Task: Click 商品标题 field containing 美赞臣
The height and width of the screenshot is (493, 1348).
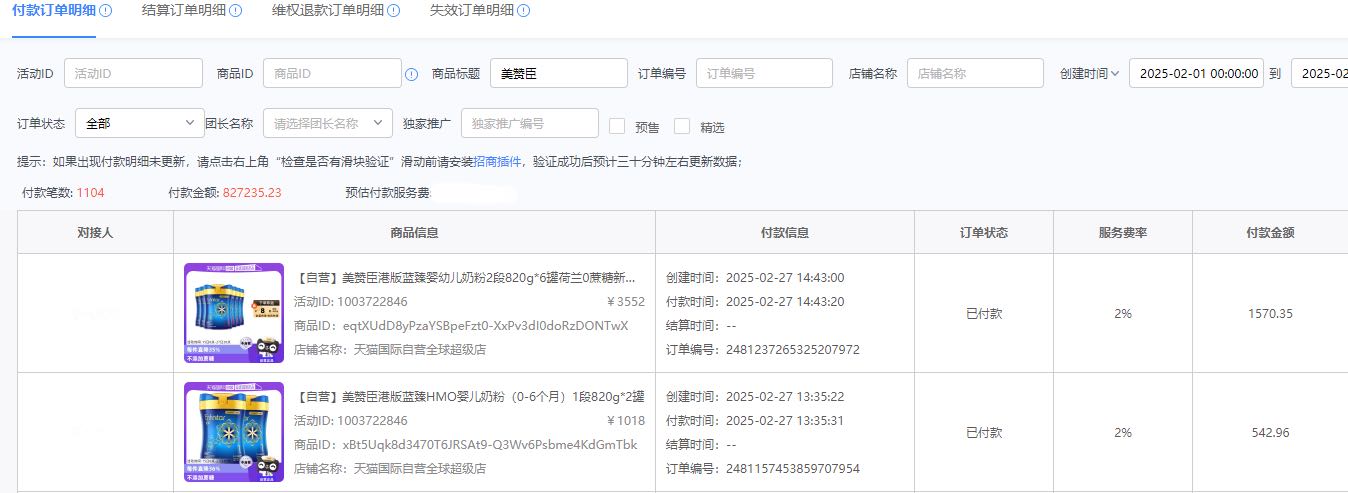Action: pos(559,73)
